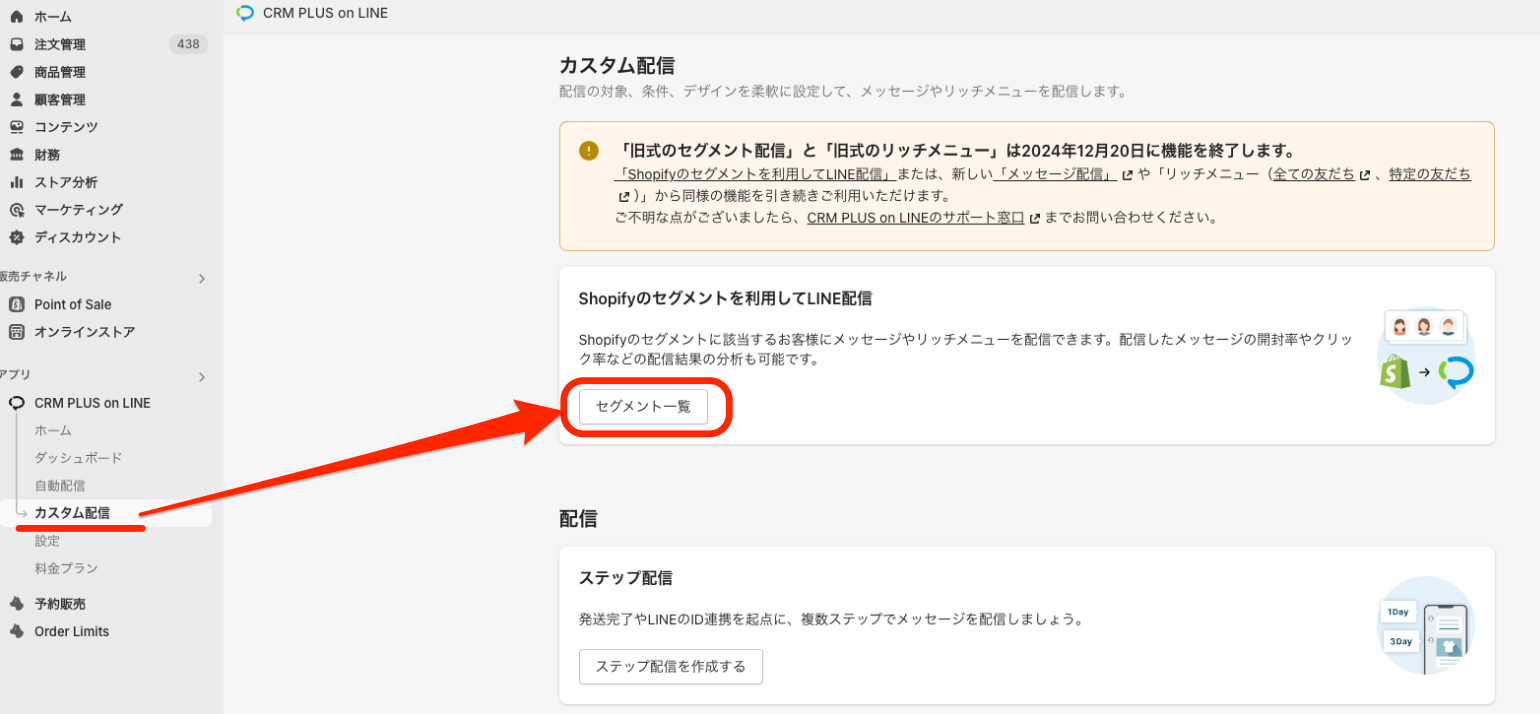Click the Point of Sale icon
Image resolution: width=1540 pixels, height=714 pixels.
[x=16, y=304]
